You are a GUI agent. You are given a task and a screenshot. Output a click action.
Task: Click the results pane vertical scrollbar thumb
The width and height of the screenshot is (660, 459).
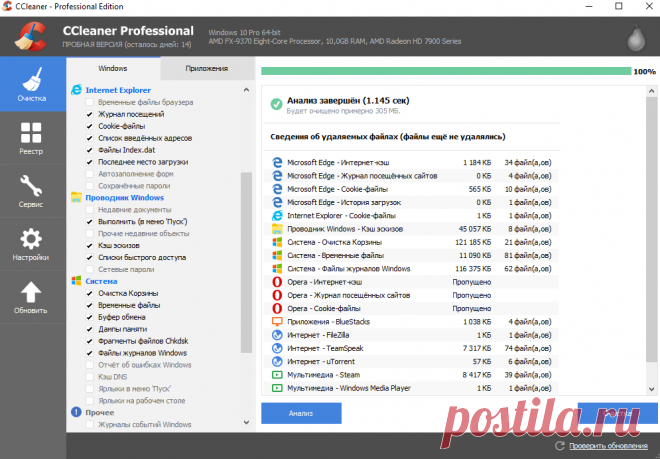coord(651,229)
